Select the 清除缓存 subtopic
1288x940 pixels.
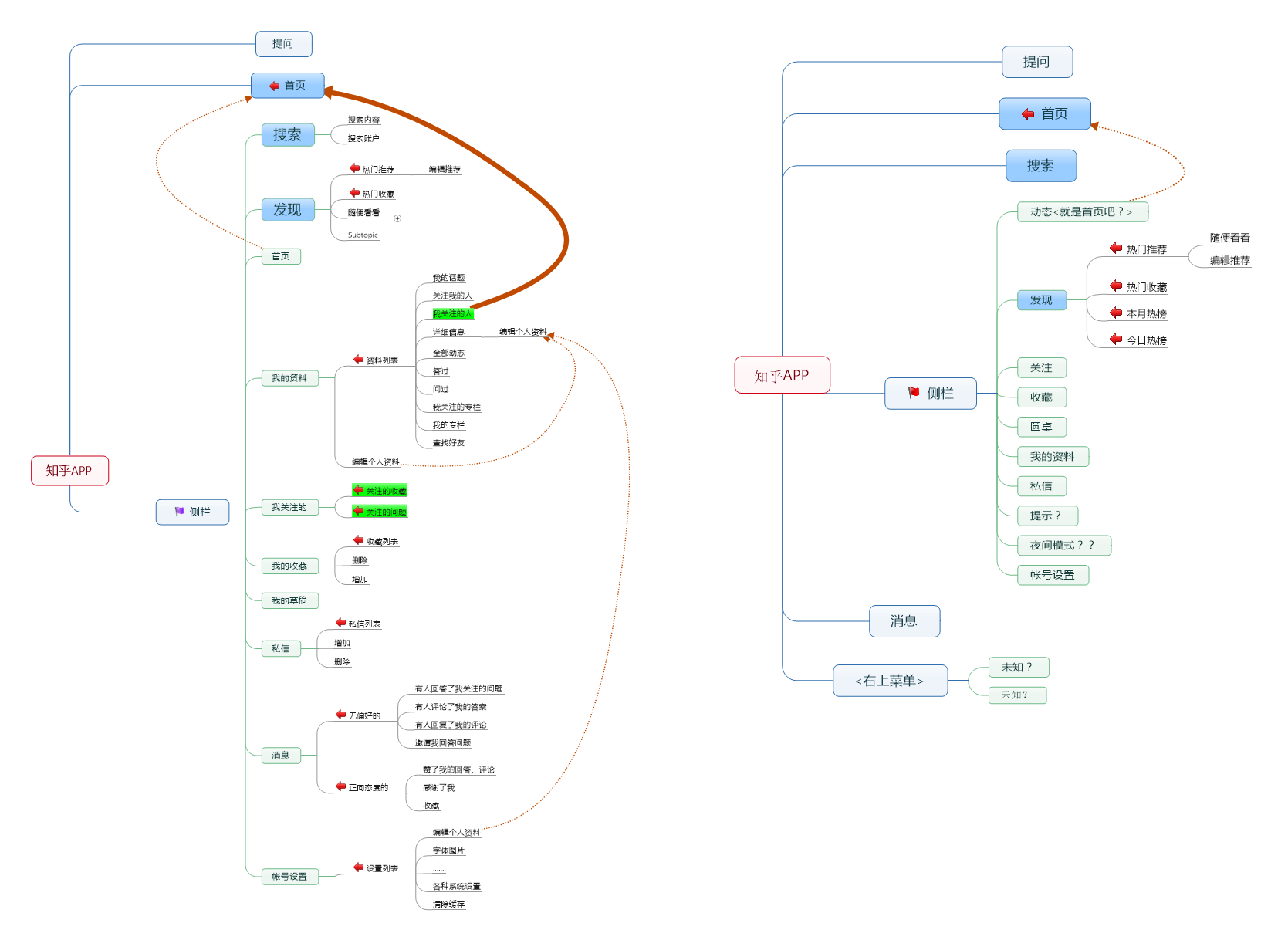[x=448, y=904]
